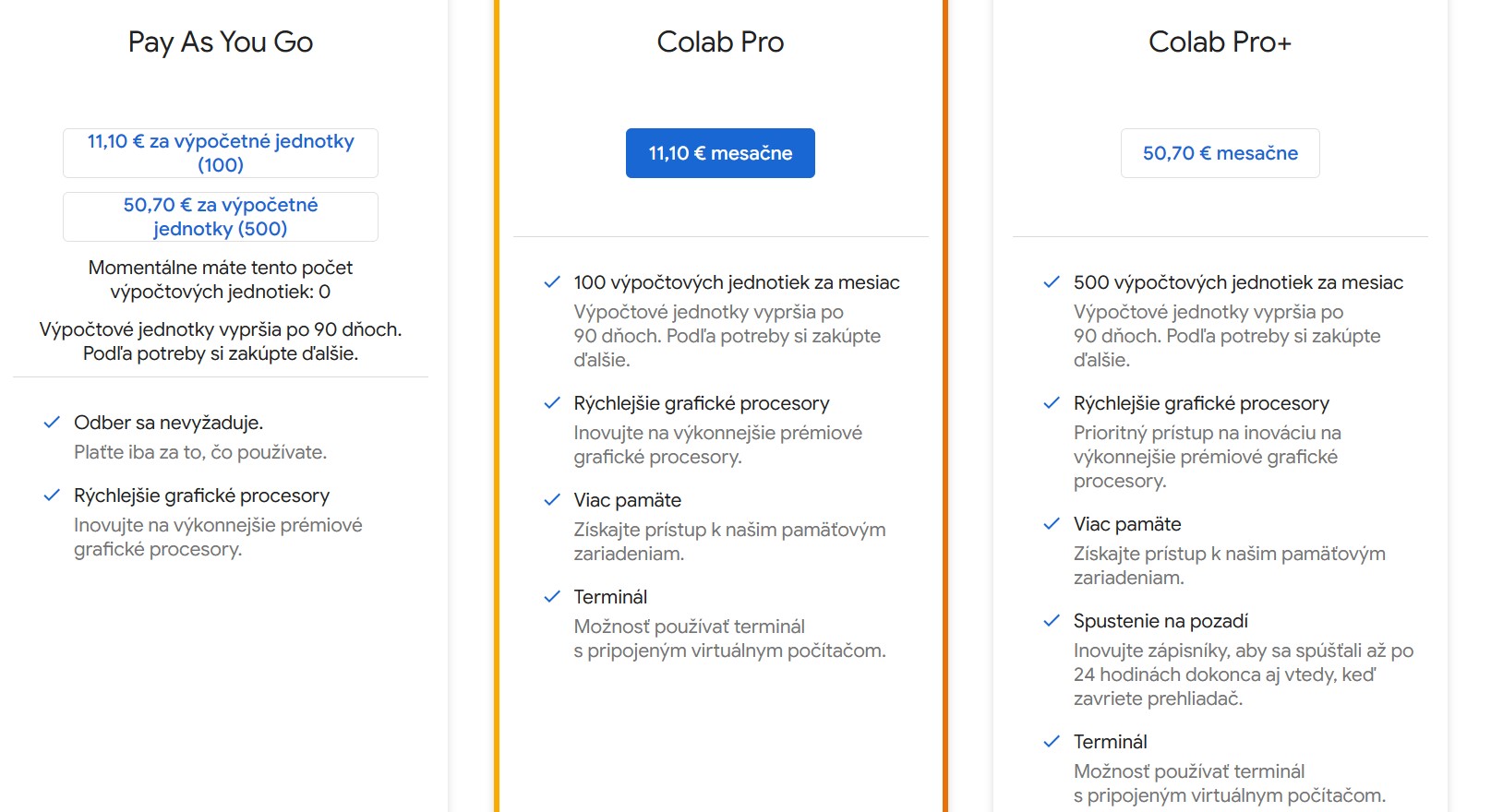1491x812 pixels.
Task: Click the current compute units balance text
Action: click(x=221, y=280)
